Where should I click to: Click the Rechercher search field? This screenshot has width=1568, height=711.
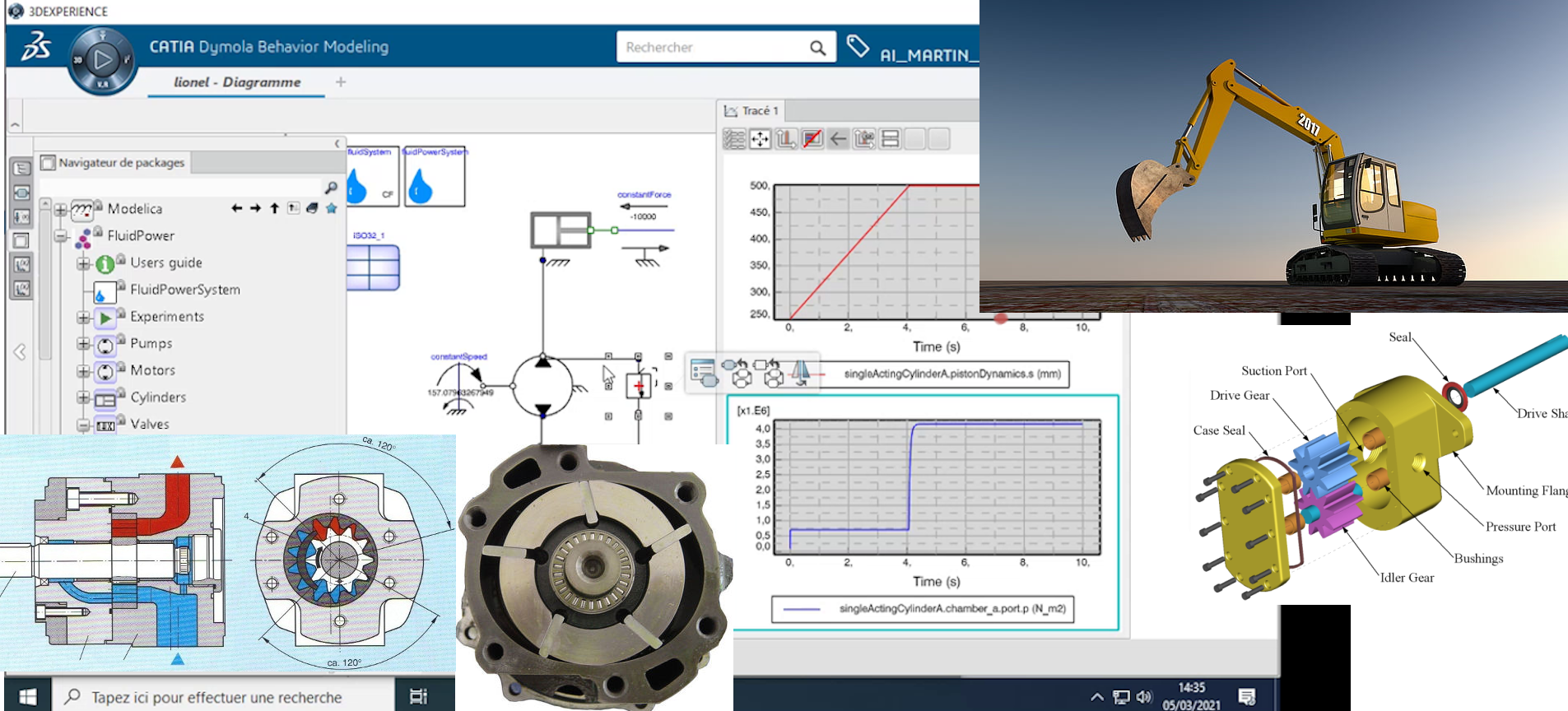click(x=712, y=48)
